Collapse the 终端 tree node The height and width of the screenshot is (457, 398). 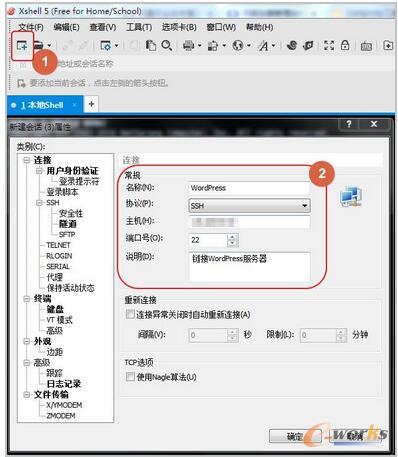coord(26,299)
